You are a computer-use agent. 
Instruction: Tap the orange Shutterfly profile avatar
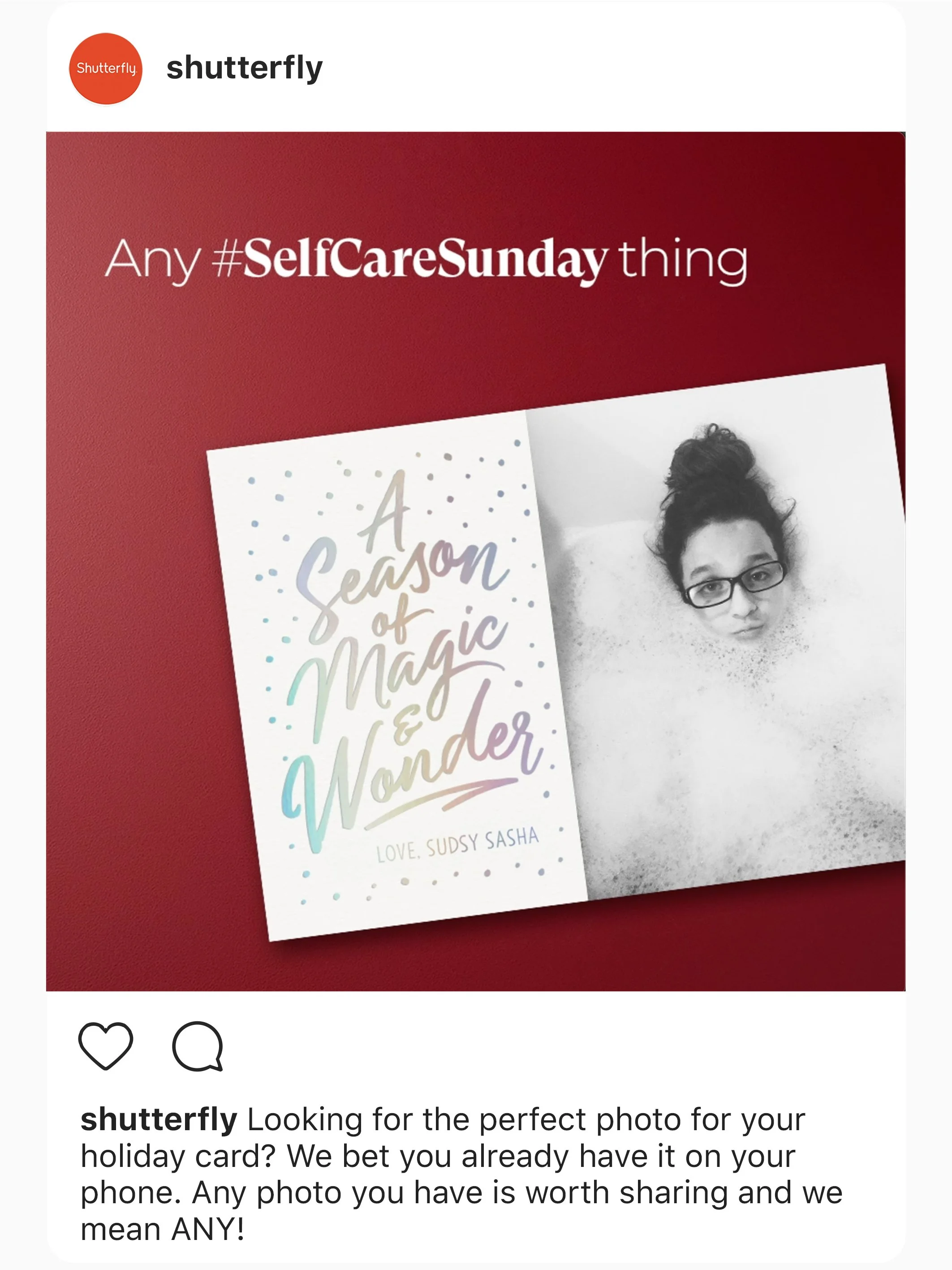click(106, 68)
